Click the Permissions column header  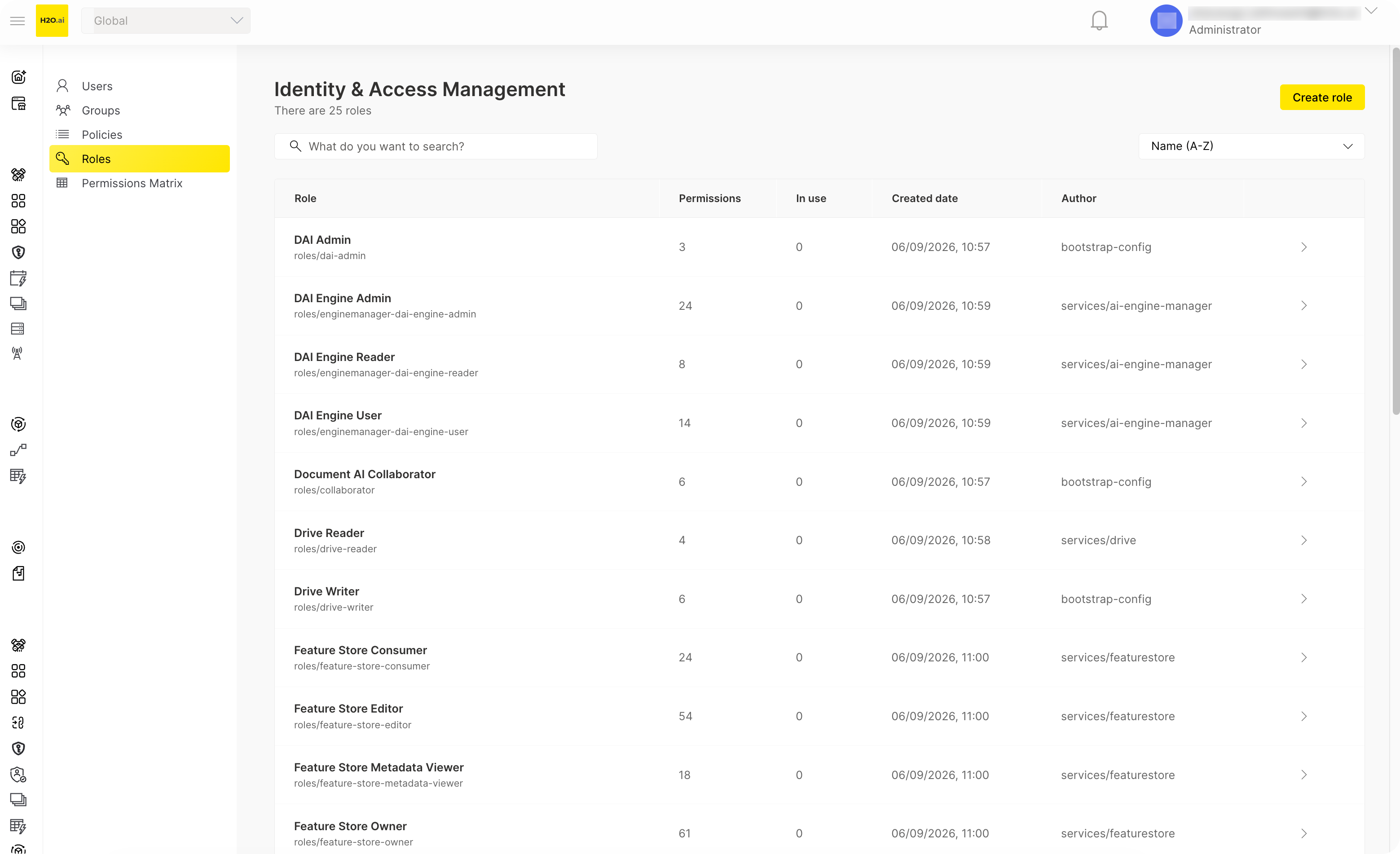point(710,198)
